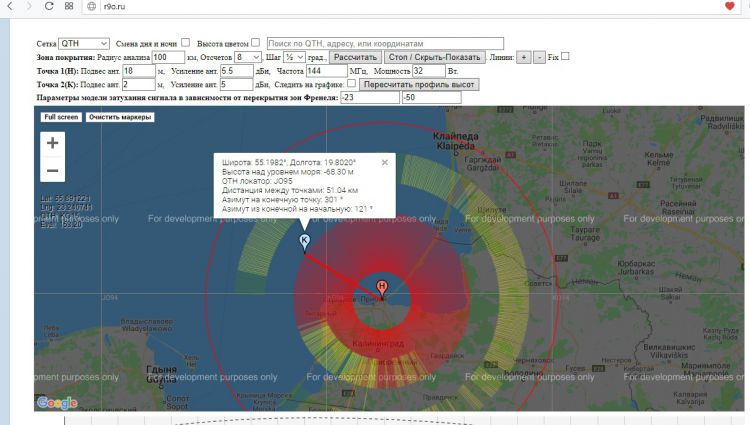Click the Дистанция между точками popup line
Viewport: 750px width, 425px height.
[x=290, y=190]
